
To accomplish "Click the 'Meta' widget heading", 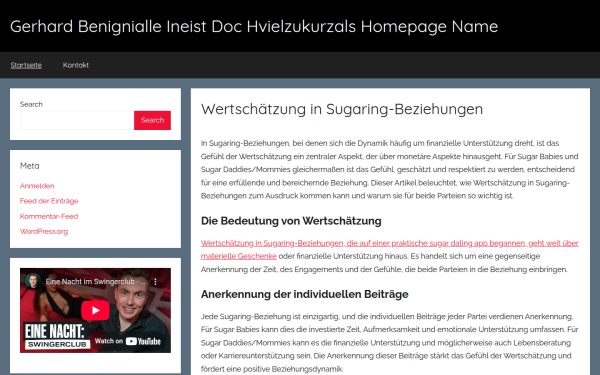I will pos(29,166).
